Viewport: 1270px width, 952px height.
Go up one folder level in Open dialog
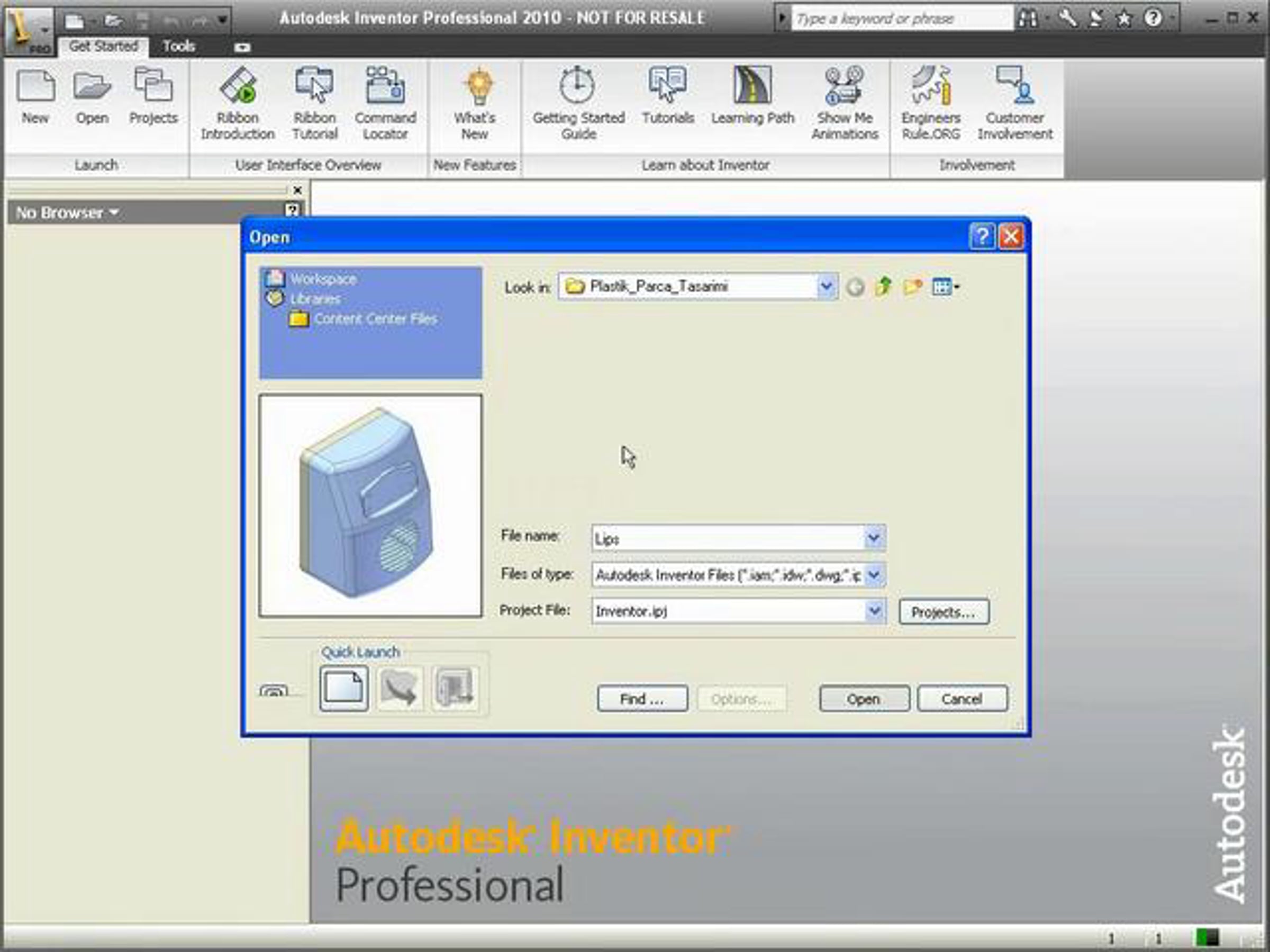pyautogui.click(x=884, y=286)
